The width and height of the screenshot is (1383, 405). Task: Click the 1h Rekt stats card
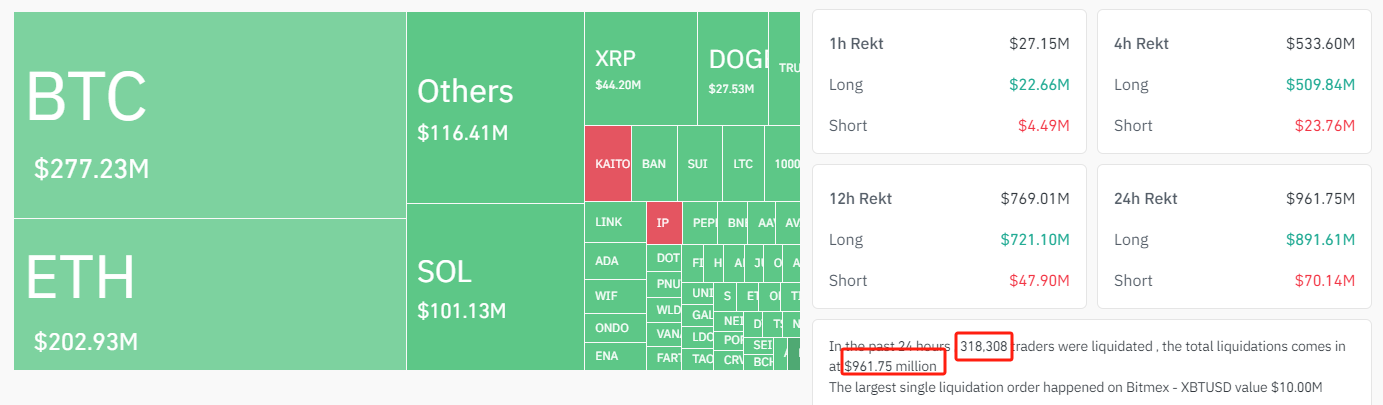[x=949, y=82]
